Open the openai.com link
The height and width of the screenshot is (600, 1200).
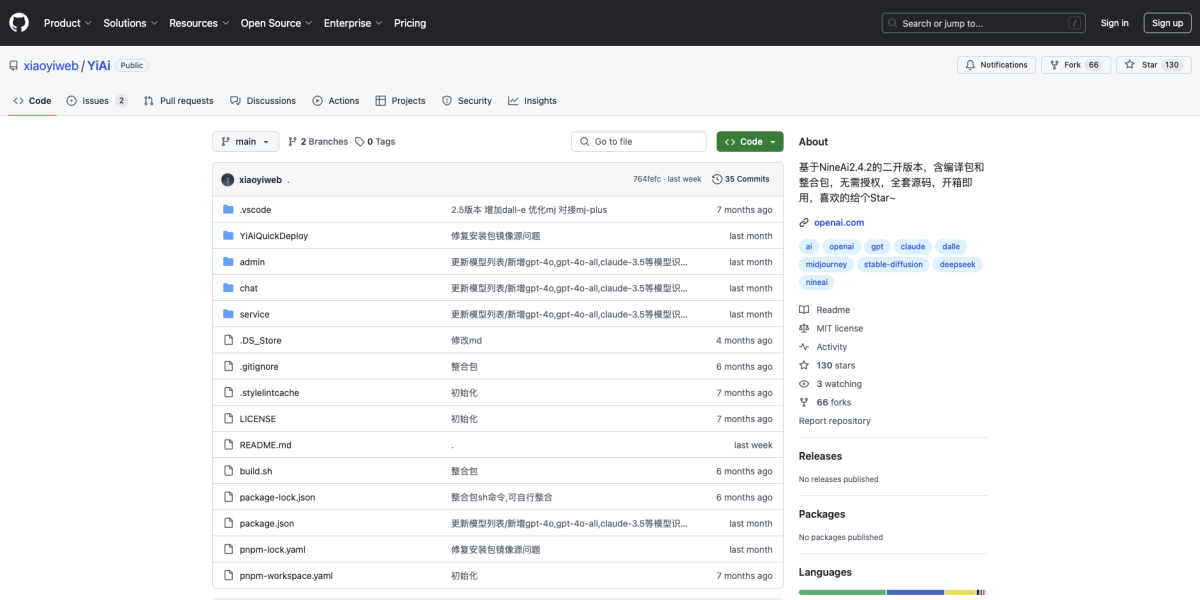click(x=838, y=222)
